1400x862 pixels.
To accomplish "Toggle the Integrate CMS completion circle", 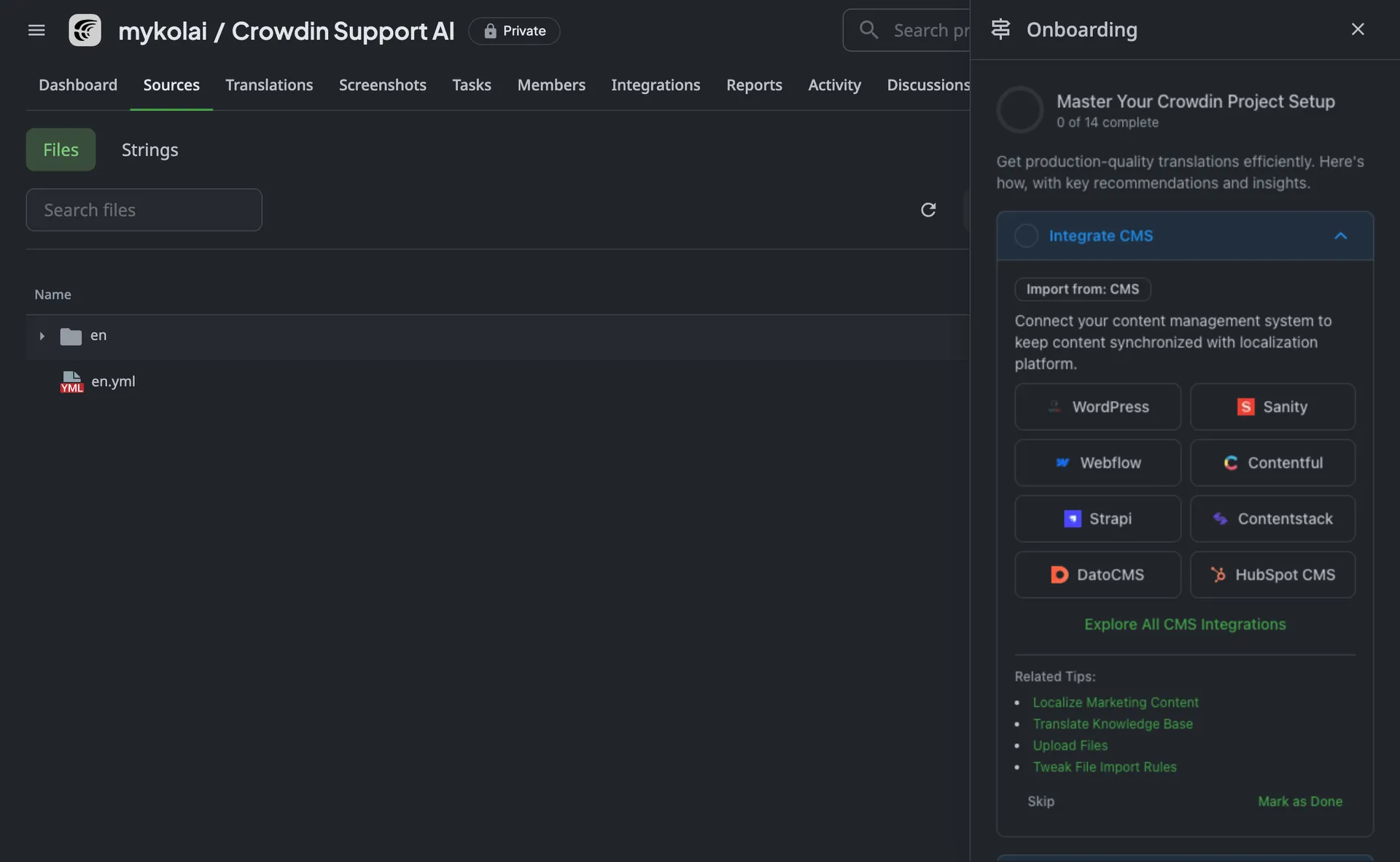I will click(1026, 236).
